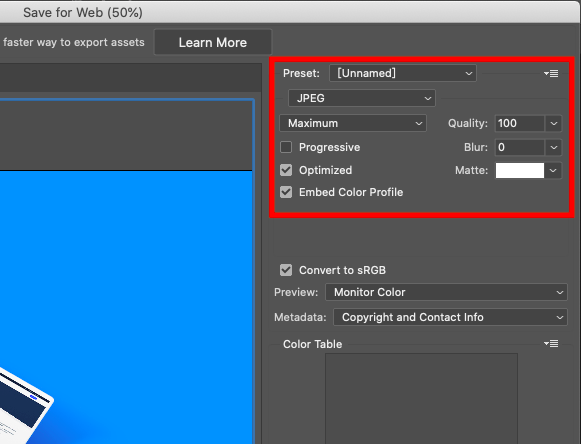Viewport: 581px width, 444px height.
Task: Click the Quality value field
Action: 519,123
